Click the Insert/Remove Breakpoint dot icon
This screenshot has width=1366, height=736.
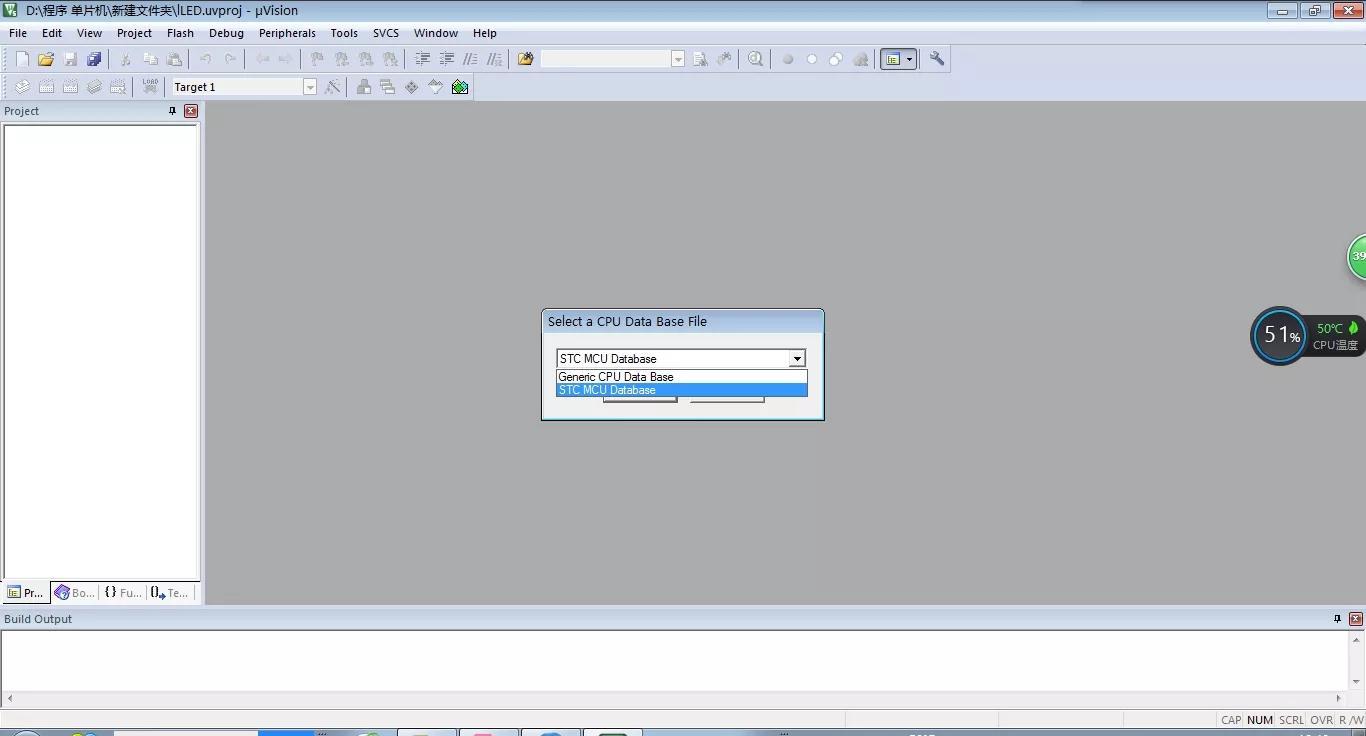point(787,59)
